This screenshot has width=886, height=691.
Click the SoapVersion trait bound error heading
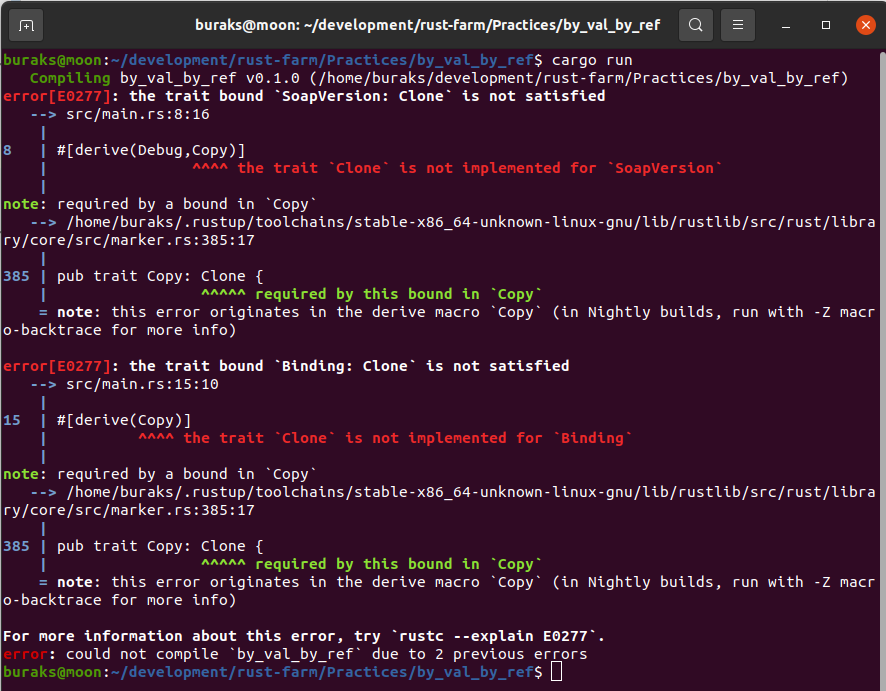click(366, 96)
